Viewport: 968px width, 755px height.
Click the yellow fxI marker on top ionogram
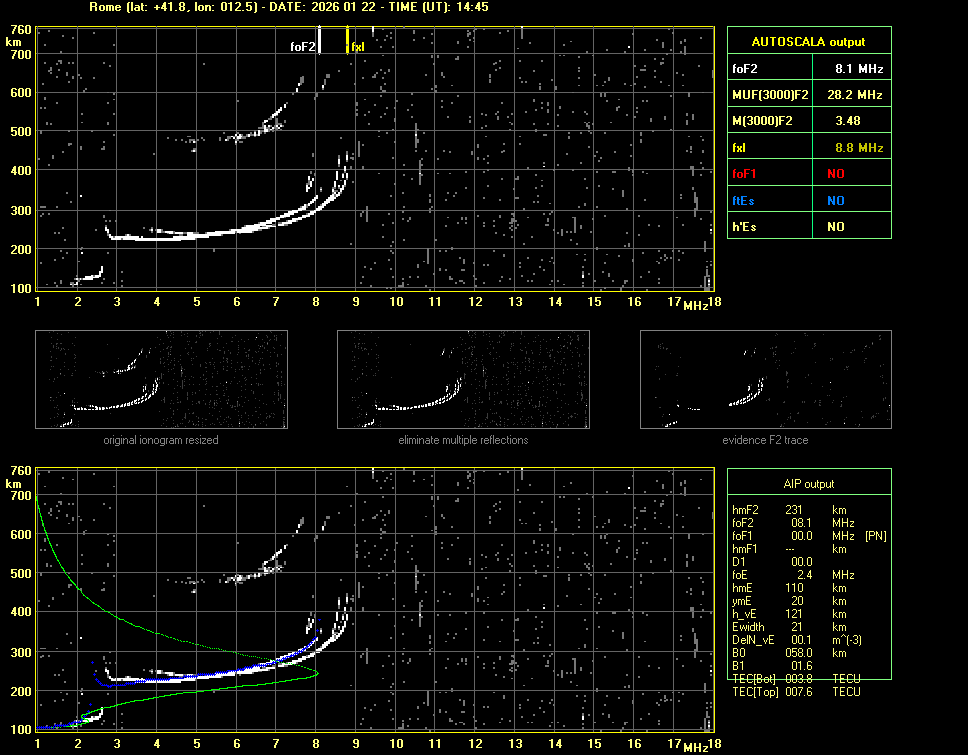348,41
